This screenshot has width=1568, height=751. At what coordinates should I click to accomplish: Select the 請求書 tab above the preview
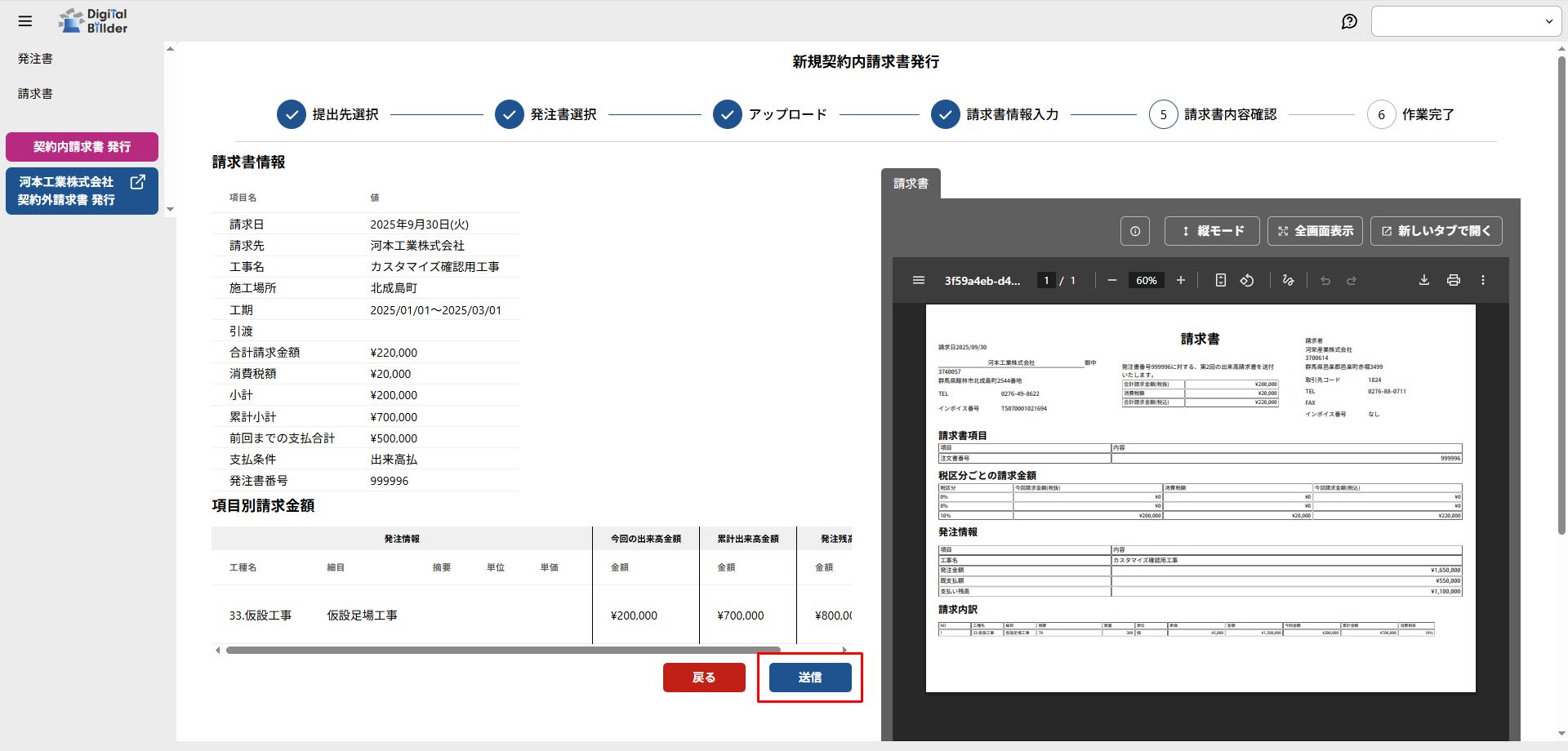(911, 184)
